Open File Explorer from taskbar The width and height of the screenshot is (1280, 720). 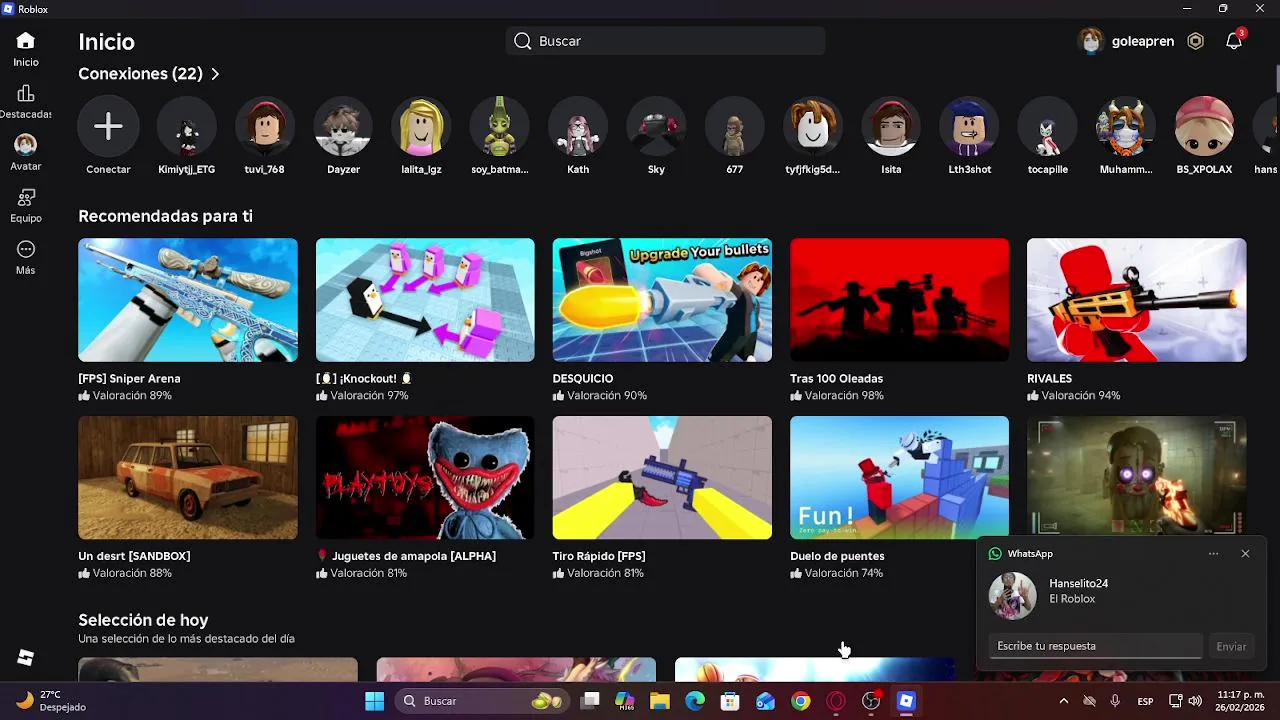pyautogui.click(x=659, y=701)
